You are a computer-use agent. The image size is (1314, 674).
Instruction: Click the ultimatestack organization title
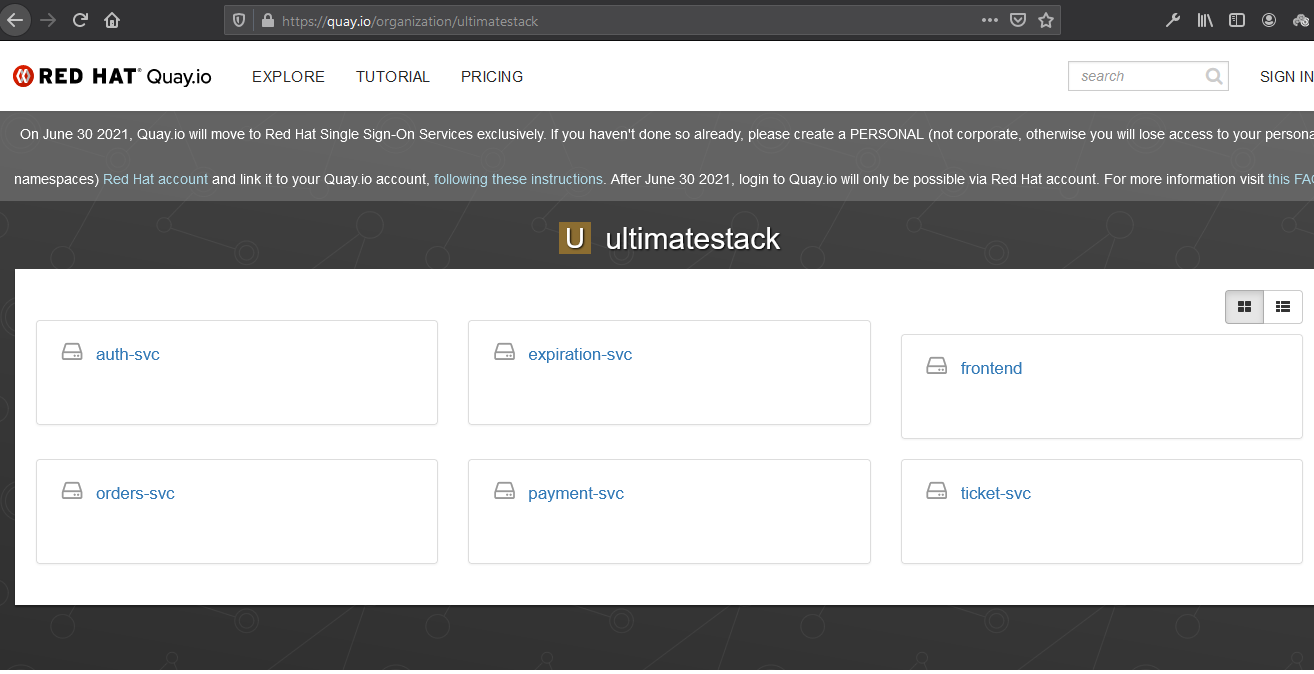(693, 238)
